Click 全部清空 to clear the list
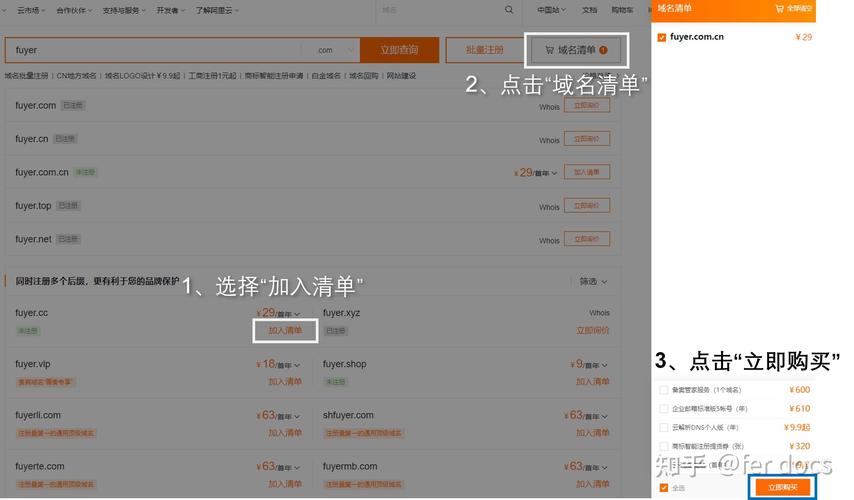Image resolution: width=854 pixels, height=500 pixels. [798, 9]
